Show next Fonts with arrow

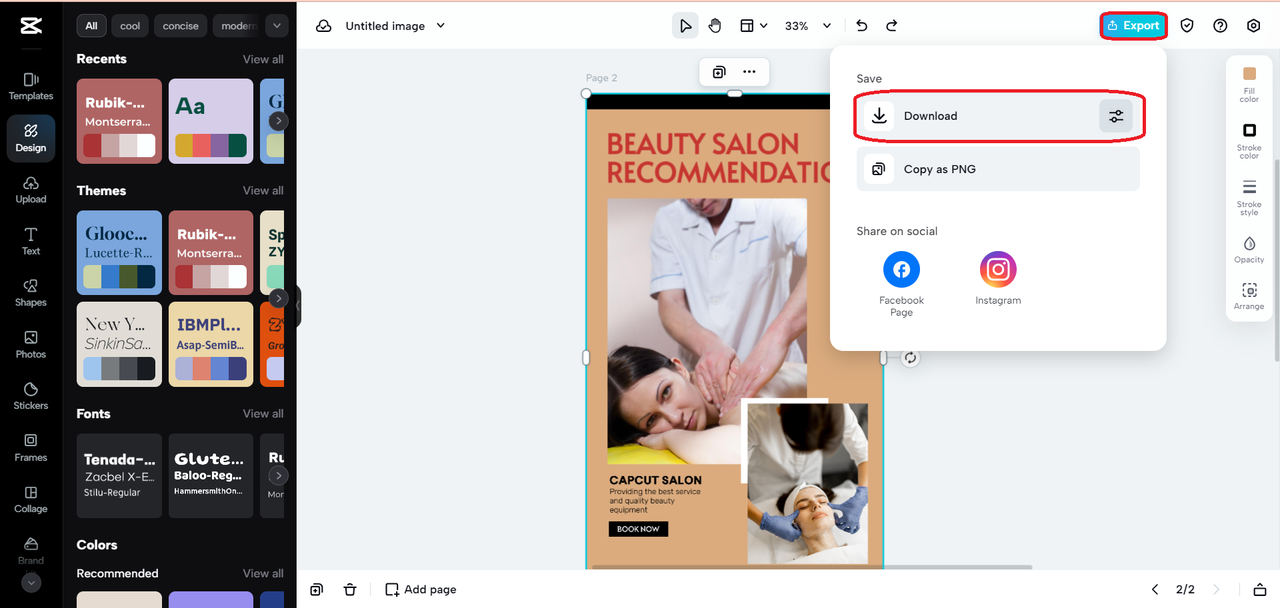tap(279, 476)
